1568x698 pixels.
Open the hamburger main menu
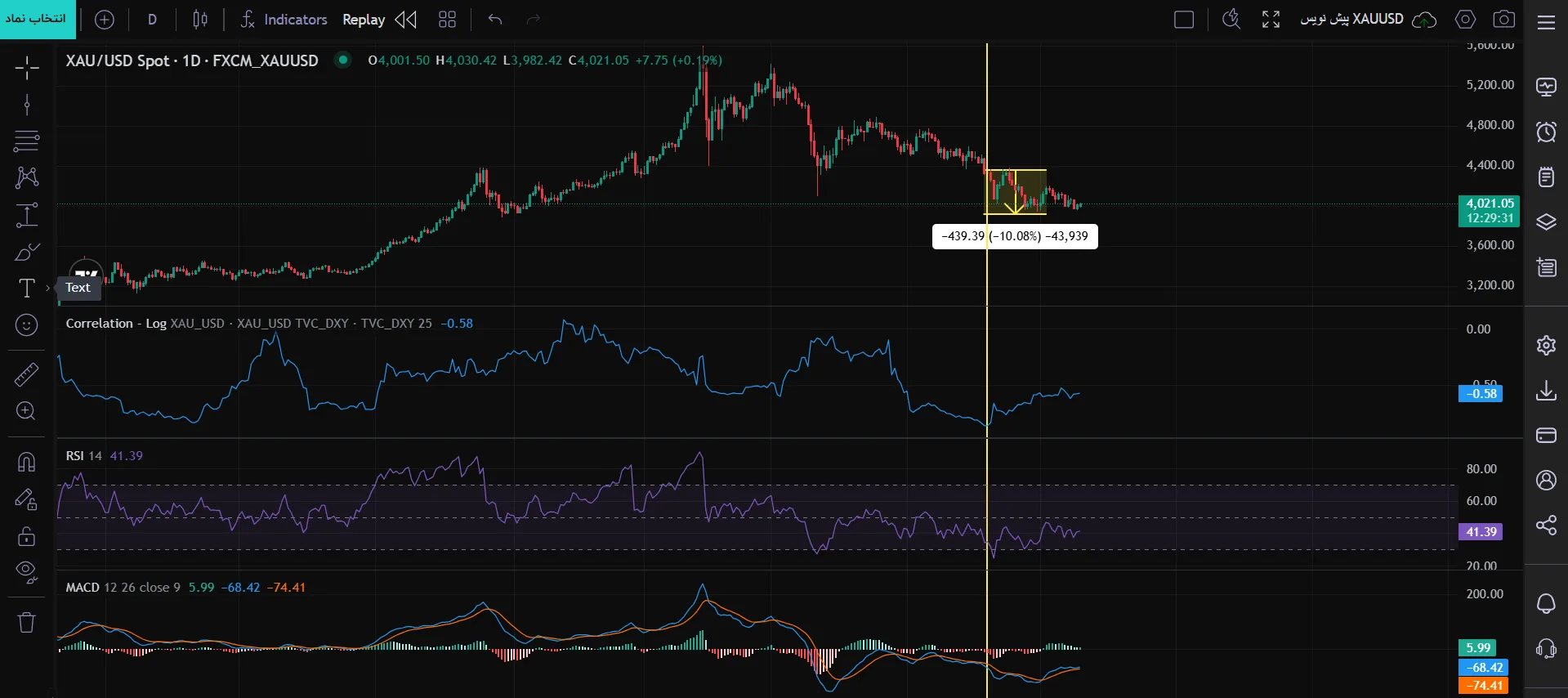click(1546, 22)
